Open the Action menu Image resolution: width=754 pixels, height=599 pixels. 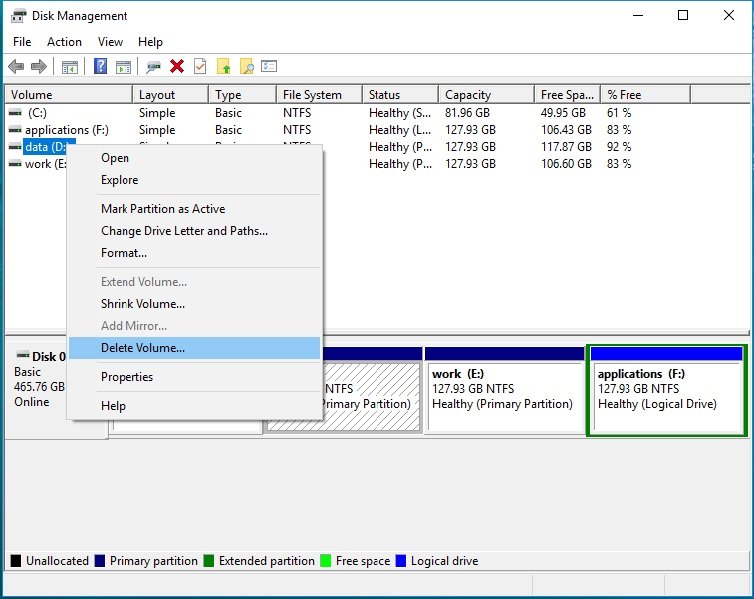point(64,42)
